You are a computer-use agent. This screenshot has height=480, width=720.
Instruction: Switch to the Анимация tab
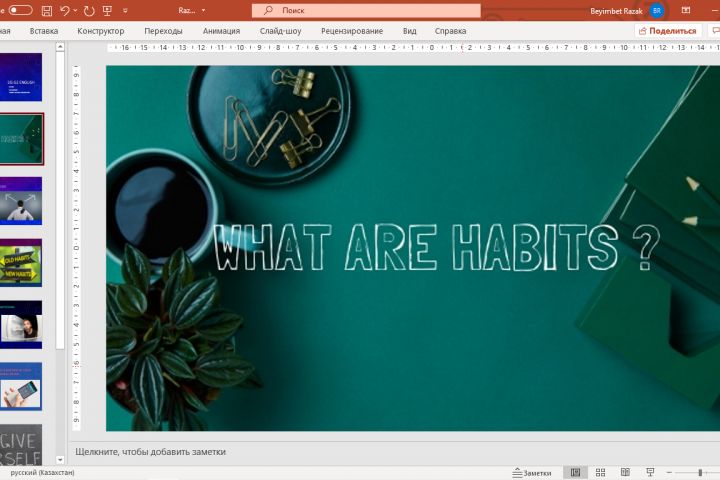[221, 31]
